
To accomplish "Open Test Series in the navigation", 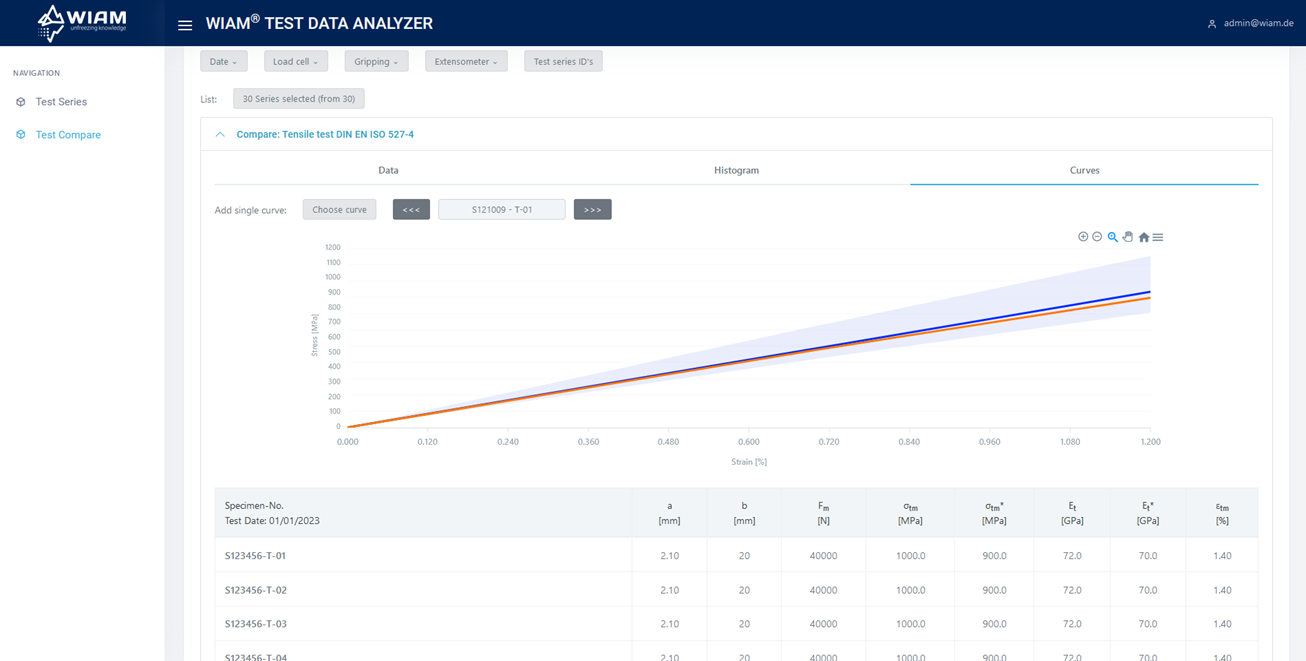I will pos(61,102).
